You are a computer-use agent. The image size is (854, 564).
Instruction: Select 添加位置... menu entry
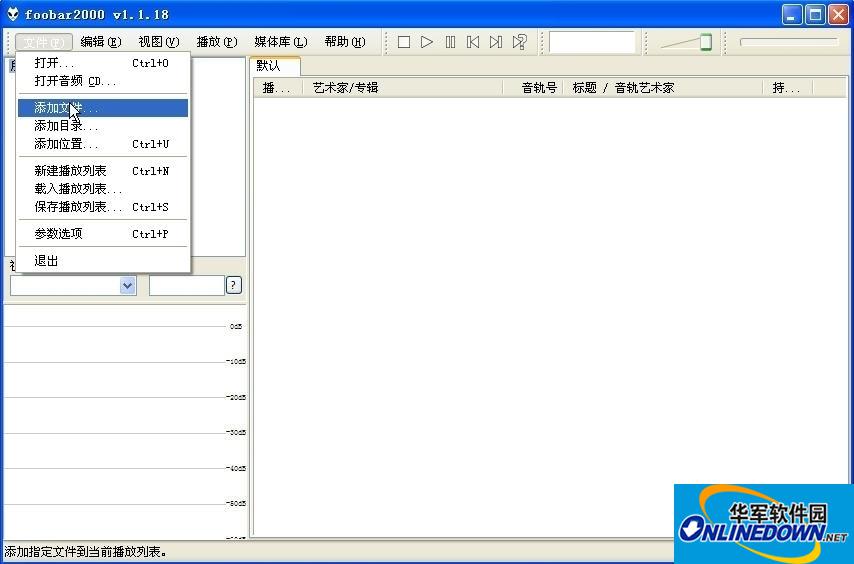pyautogui.click(x=103, y=144)
